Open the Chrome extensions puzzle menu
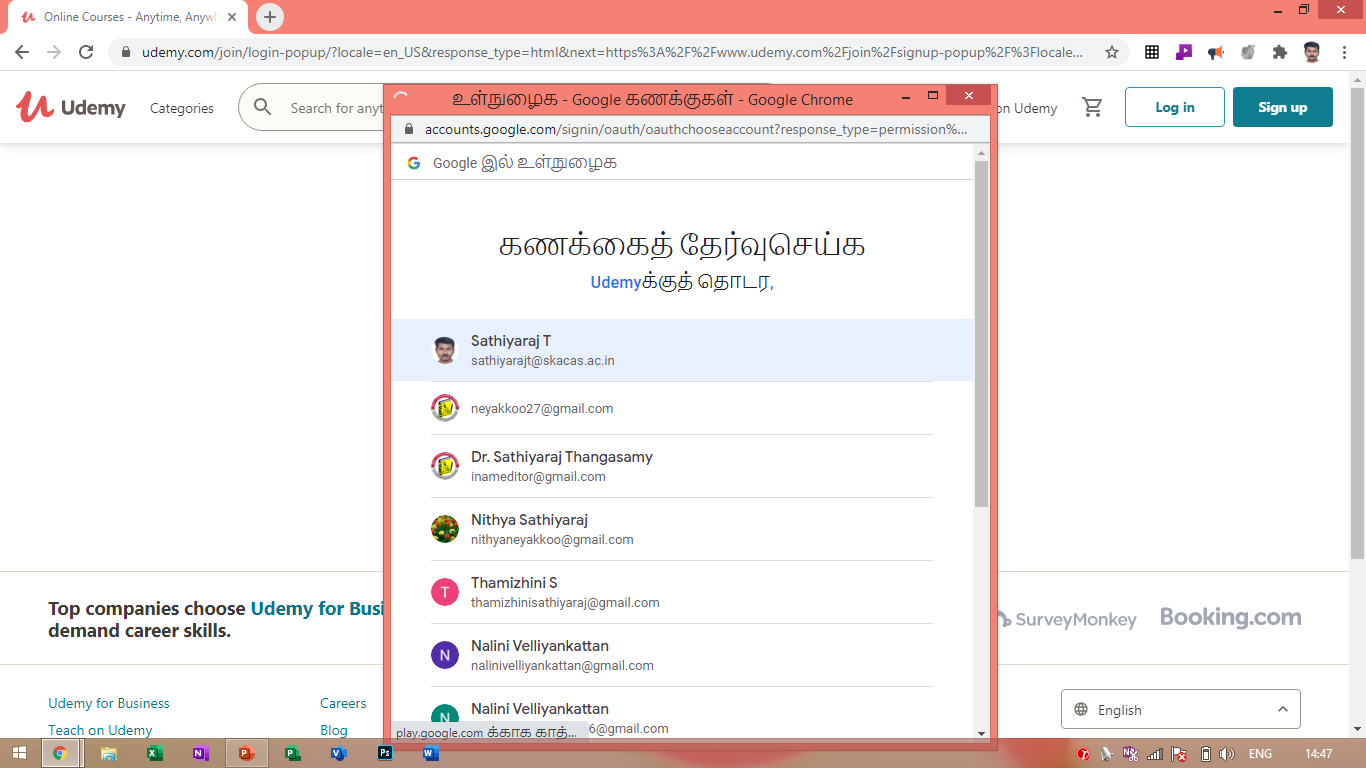Image resolution: width=1366 pixels, height=768 pixels. [1280, 52]
